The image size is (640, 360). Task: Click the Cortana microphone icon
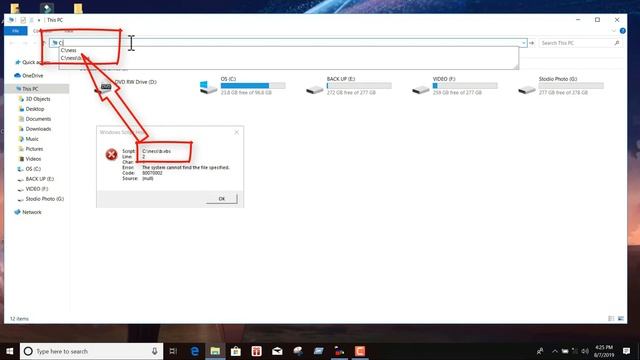pos(155,351)
